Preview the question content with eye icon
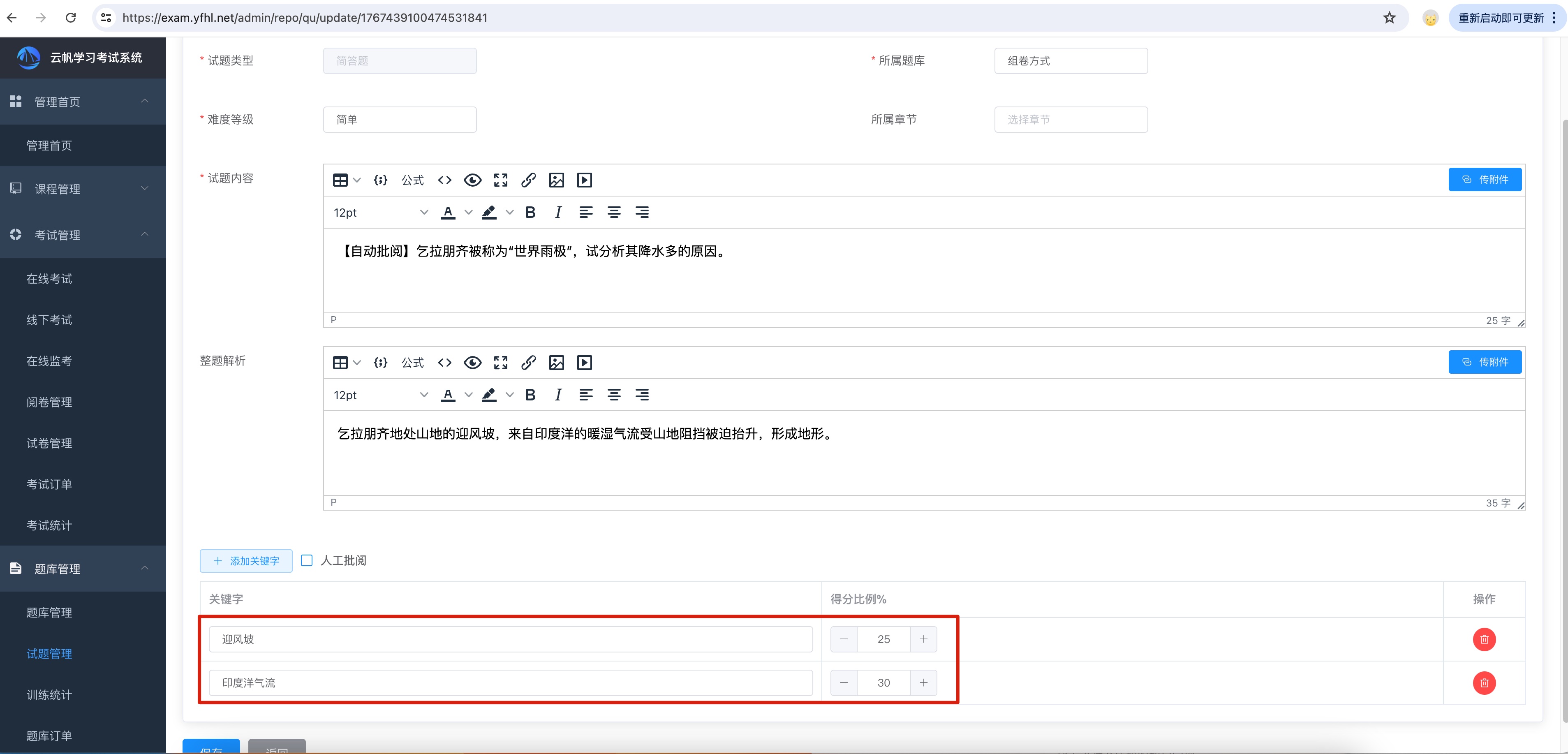Image resolution: width=1568 pixels, height=754 pixels. [x=472, y=180]
